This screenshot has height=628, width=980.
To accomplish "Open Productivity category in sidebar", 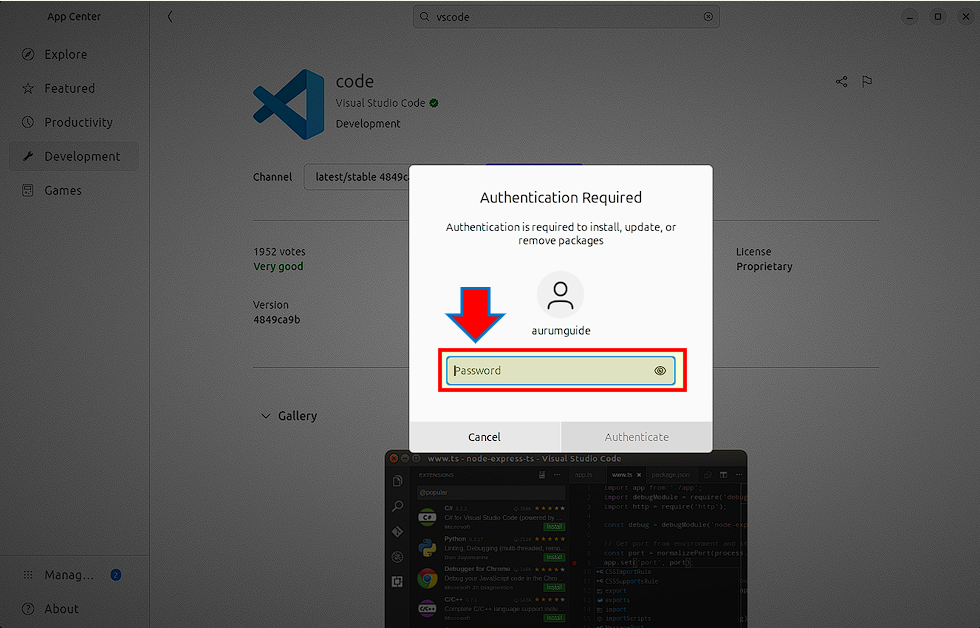I will tap(74, 122).
